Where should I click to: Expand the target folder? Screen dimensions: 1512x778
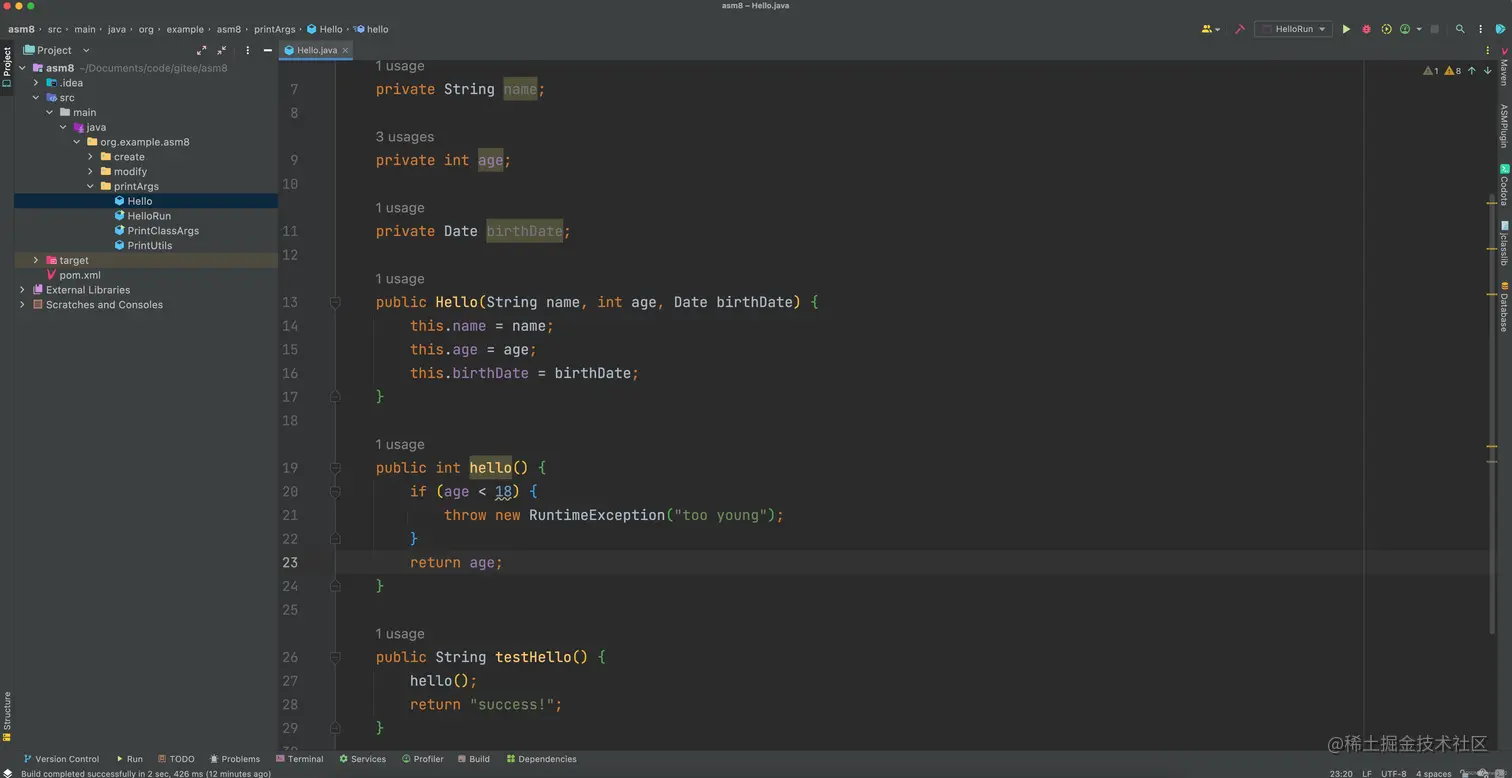click(x=36, y=260)
